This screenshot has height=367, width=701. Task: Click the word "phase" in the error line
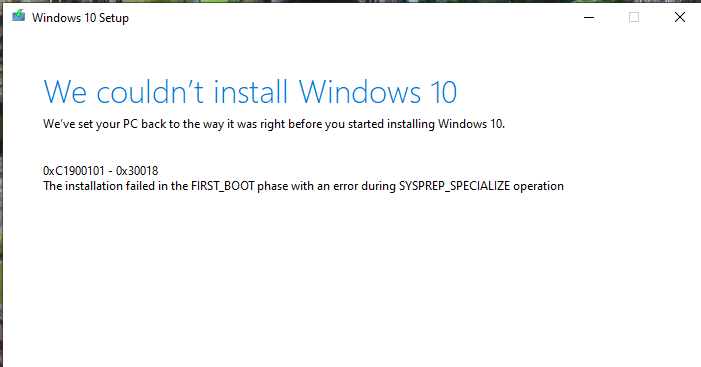tap(272, 186)
